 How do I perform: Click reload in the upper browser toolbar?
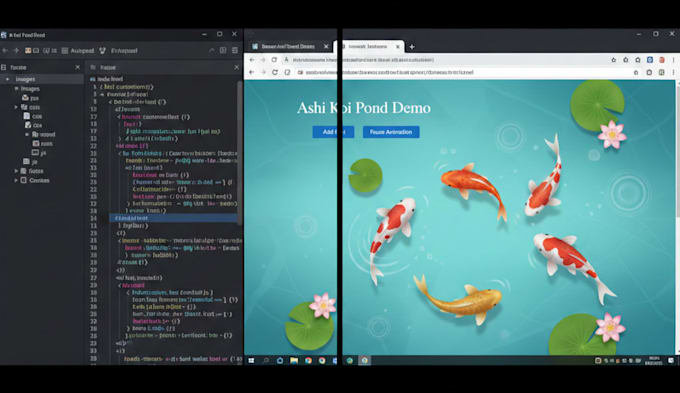[x=274, y=60]
